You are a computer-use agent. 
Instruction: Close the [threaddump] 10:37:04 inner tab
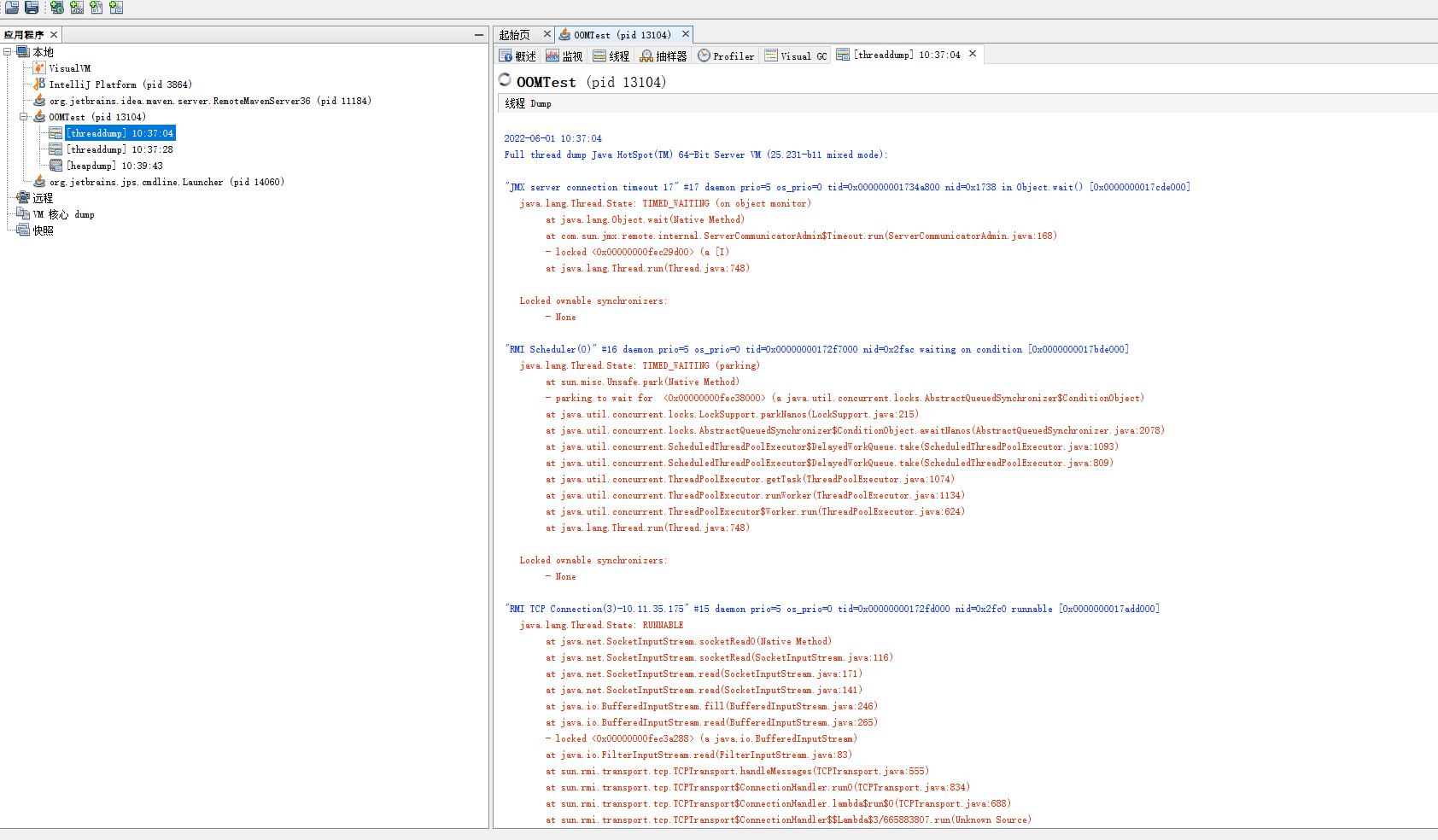point(973,54)
